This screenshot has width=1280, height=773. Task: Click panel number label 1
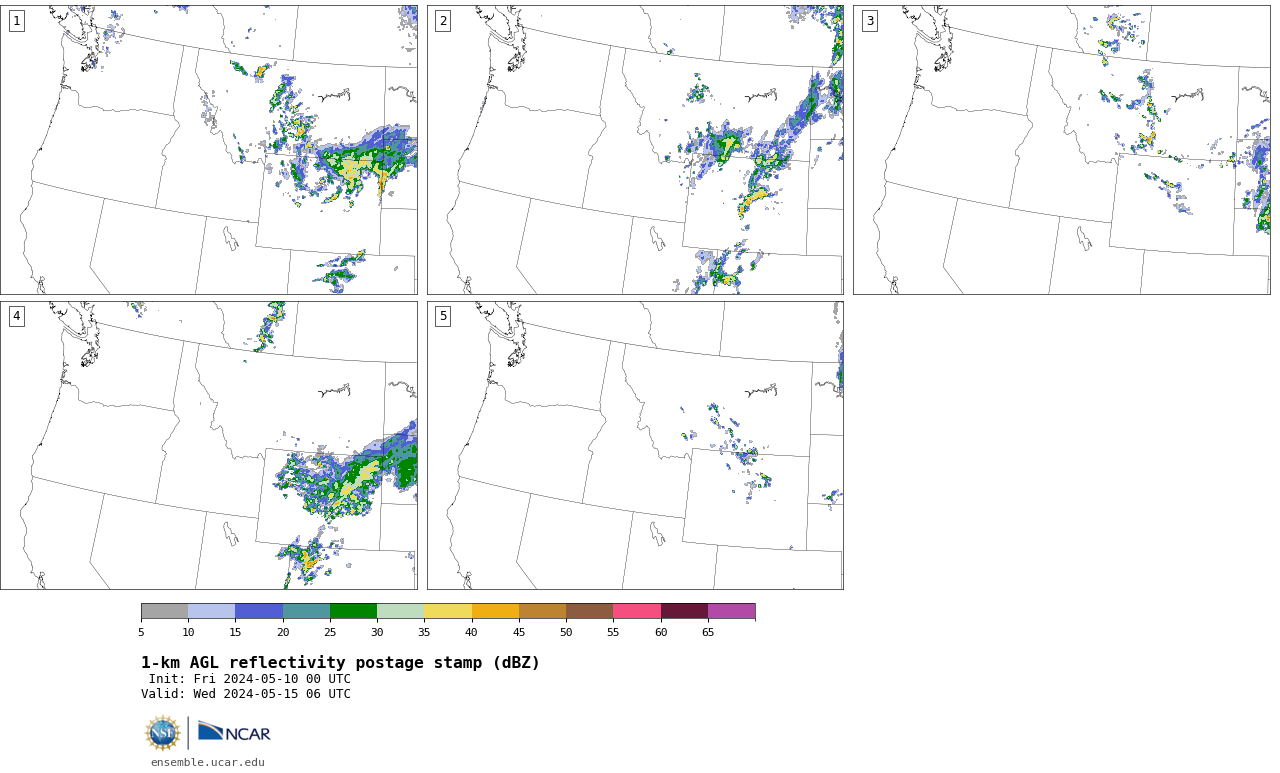[x=16, y=21]
